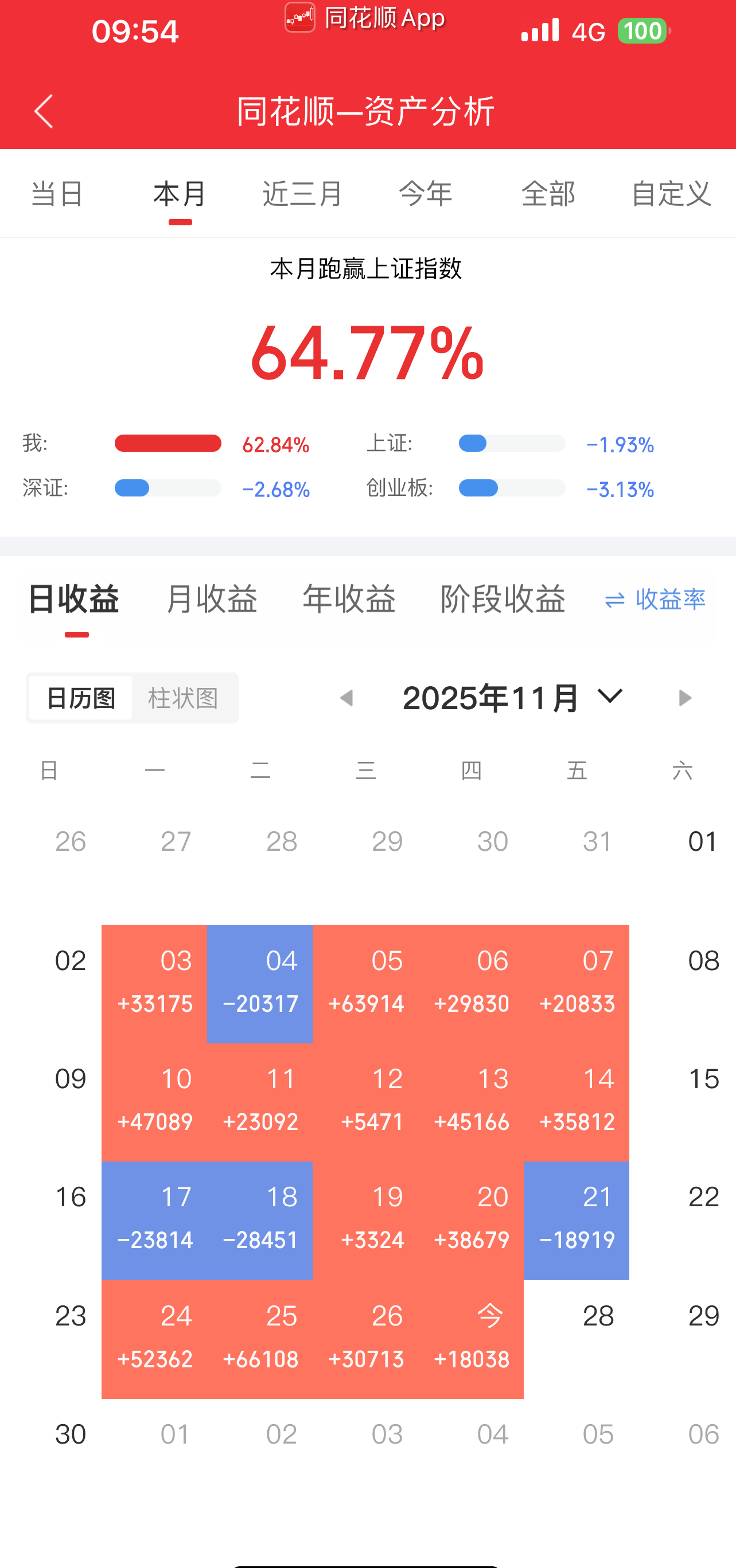This screenshot has width=736, height=1568.
Task: Open day 04 cell -20317
Action: point(260,984)
